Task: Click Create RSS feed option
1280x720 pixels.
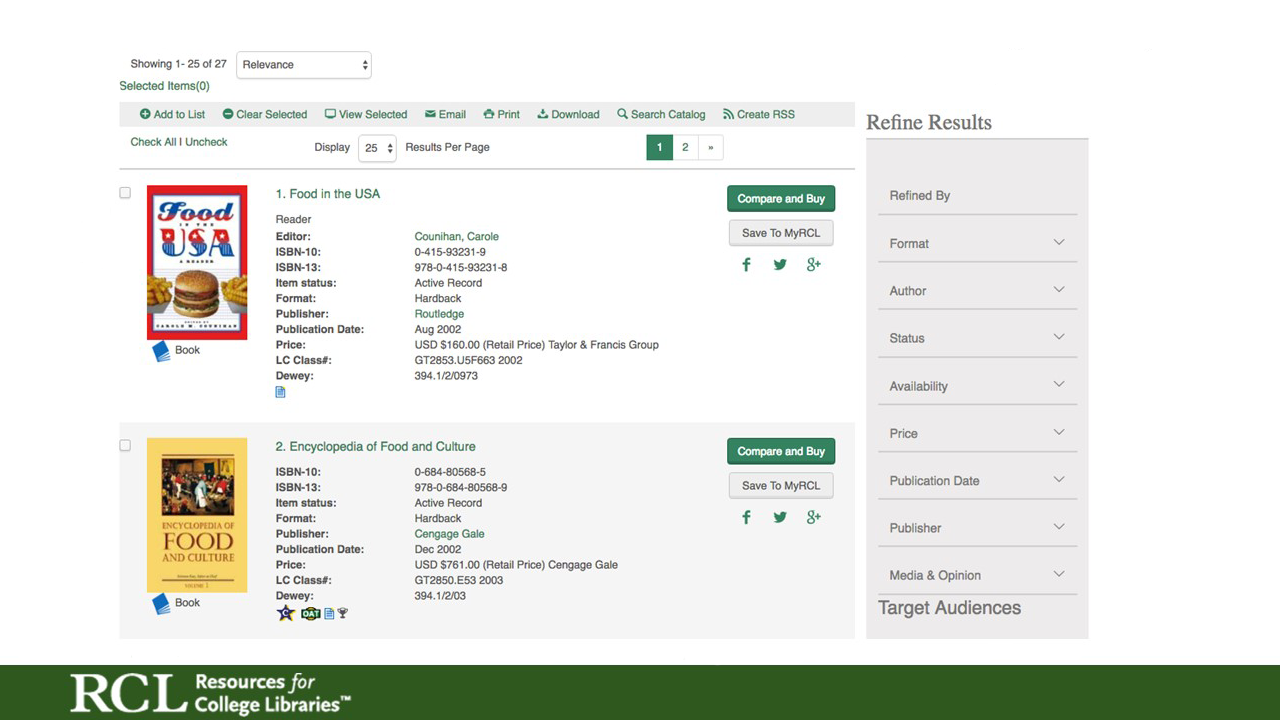Action: tap(758, 114)
